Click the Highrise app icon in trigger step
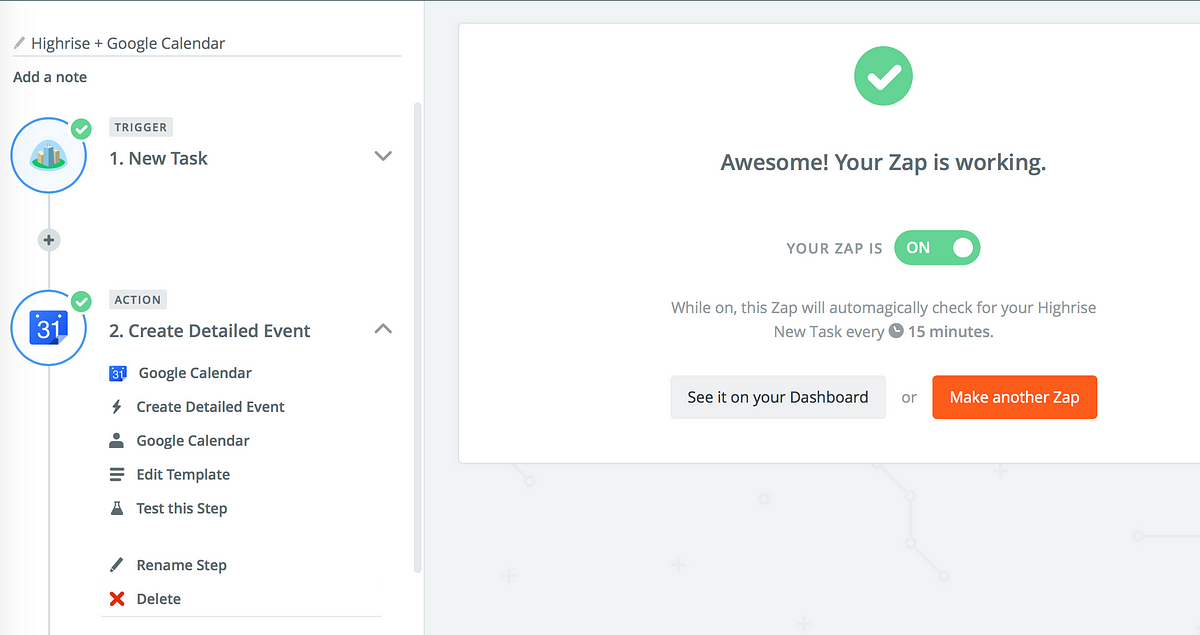 point(48,156)
